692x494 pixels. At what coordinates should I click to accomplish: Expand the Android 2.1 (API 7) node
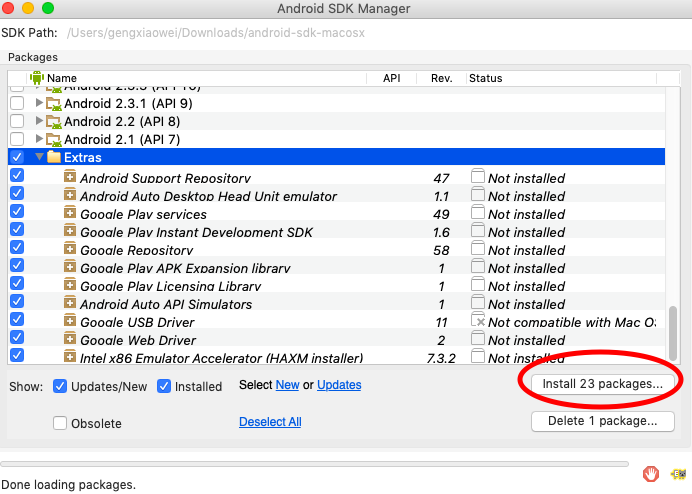tap(39, 139)
